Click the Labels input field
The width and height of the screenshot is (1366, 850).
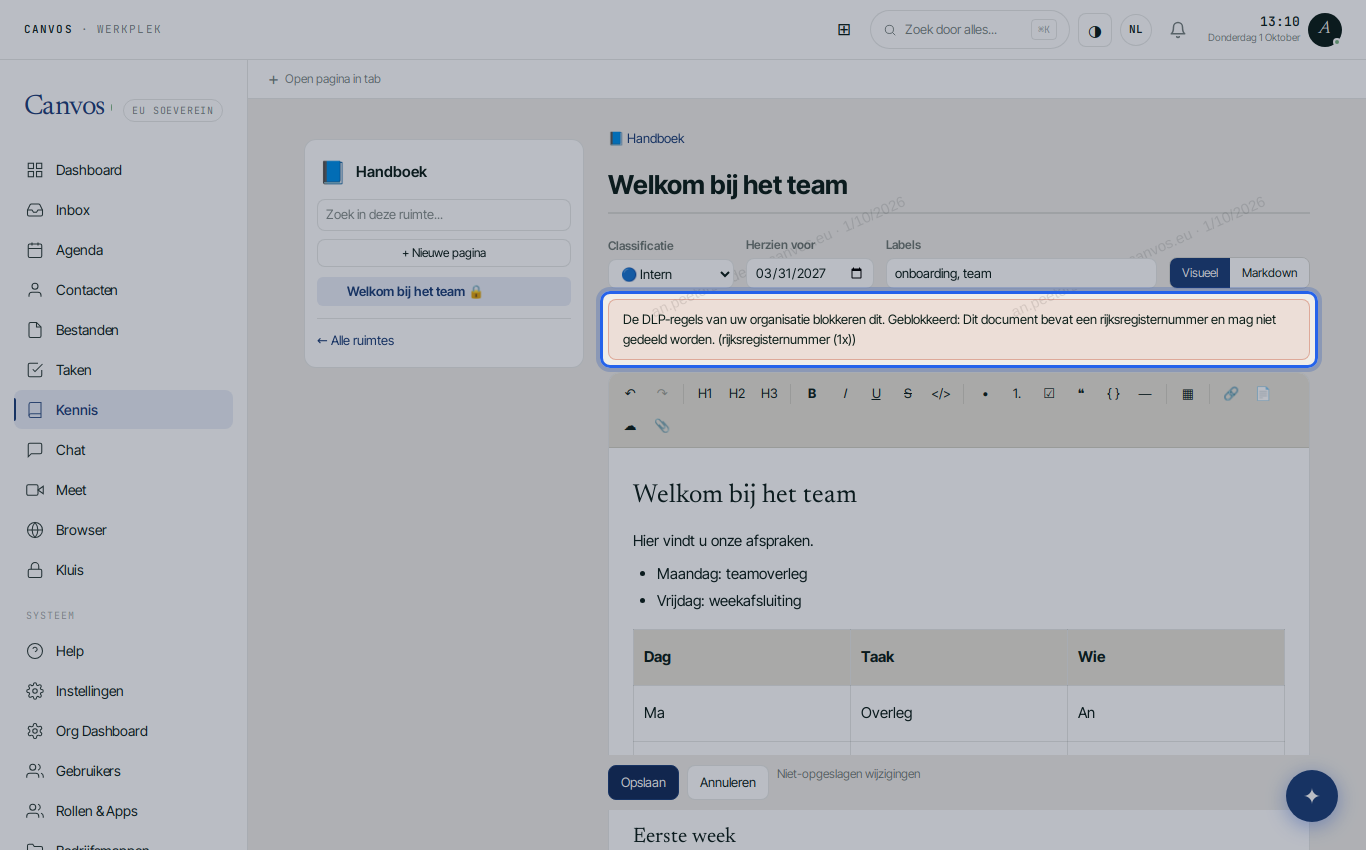(1021, 273)
